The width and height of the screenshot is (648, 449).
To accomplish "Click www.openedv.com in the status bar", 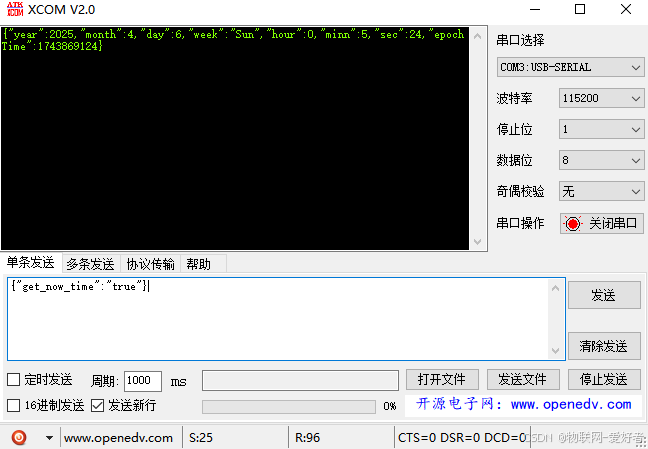I will point(119,437).
